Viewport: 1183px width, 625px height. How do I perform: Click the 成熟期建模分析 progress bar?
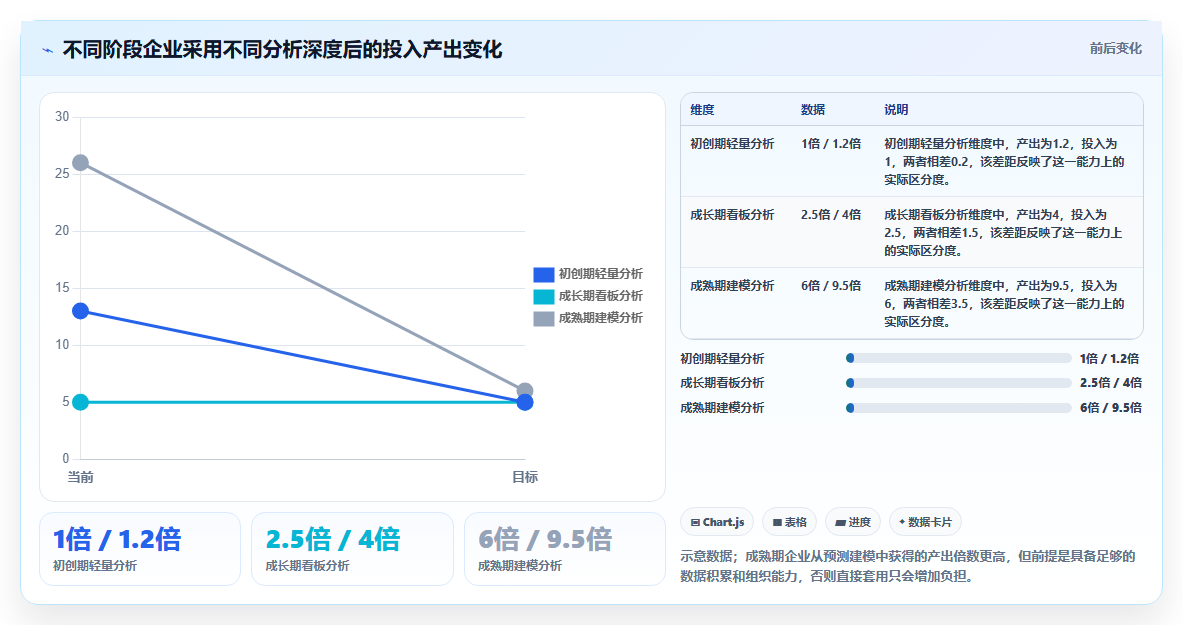coord(959,408)
